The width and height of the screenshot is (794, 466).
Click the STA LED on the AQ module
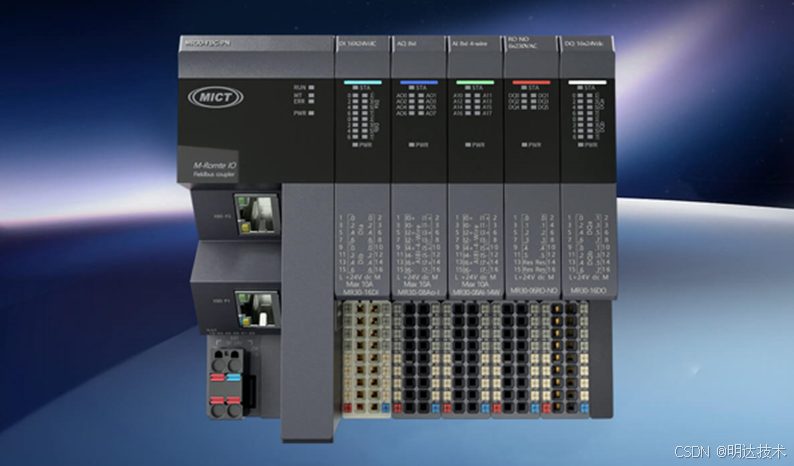pyautogui.click(x=412, y=88)
